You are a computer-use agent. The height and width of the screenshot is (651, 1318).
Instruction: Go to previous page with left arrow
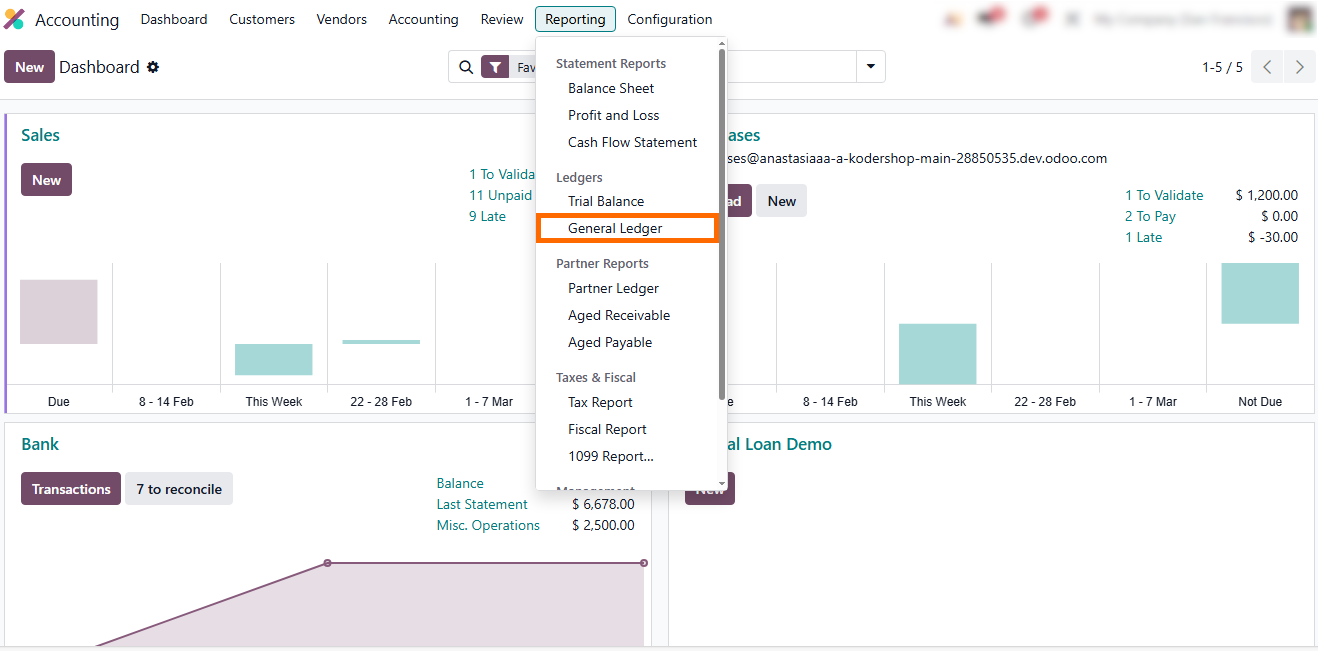[x=1267, y=67]
